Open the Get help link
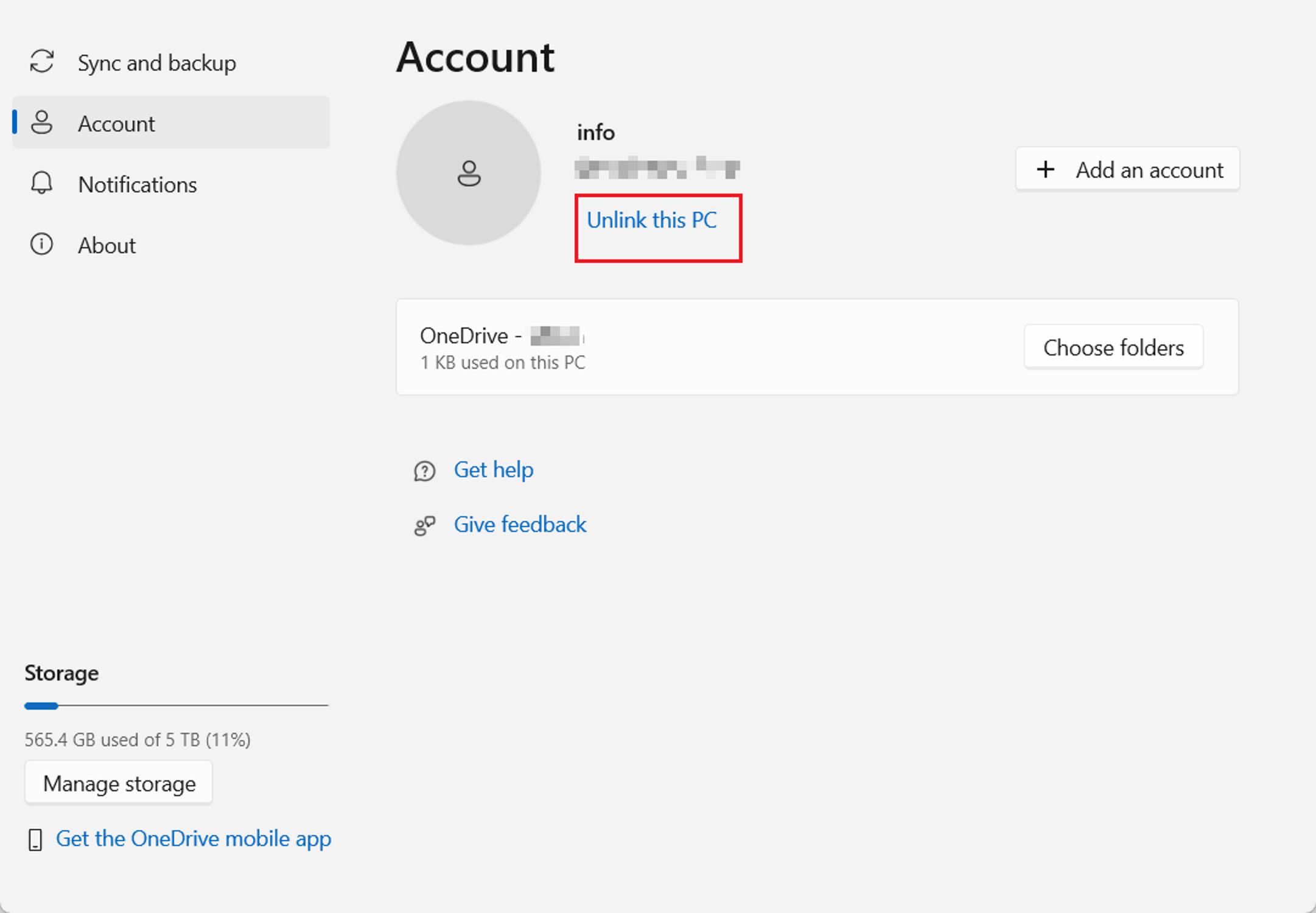The image size is (1316, 913). [x=493, y=470]
